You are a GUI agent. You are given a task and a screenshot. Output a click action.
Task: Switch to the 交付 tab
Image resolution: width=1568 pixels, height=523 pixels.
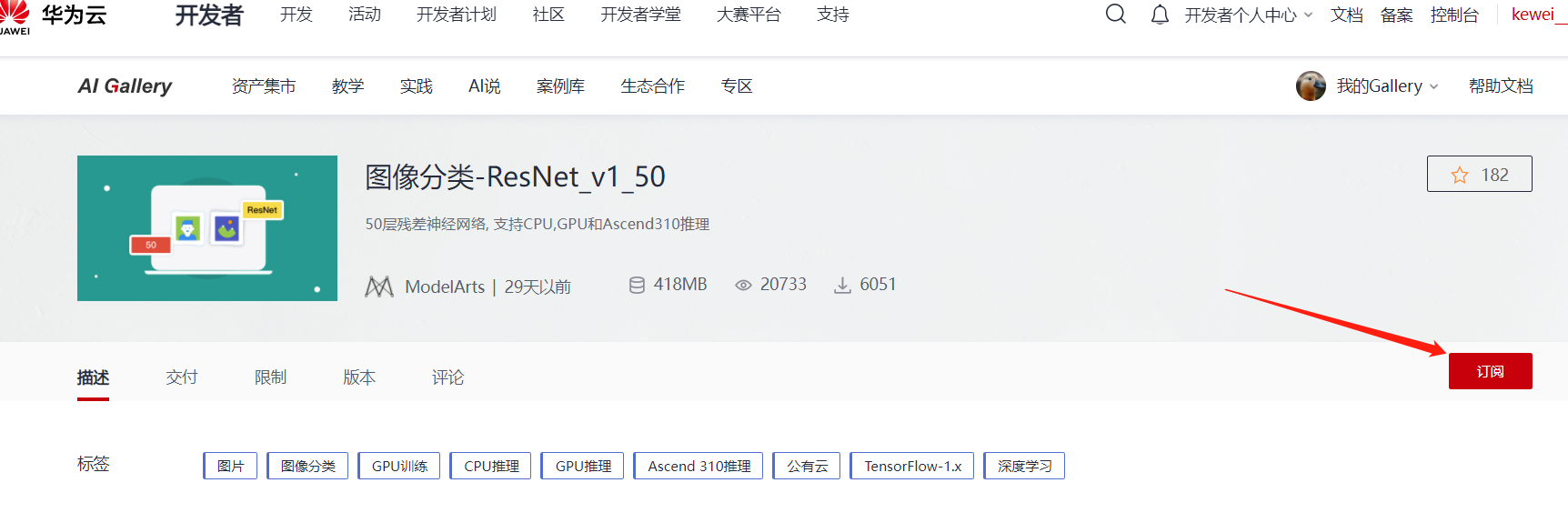tap(182, 377)
